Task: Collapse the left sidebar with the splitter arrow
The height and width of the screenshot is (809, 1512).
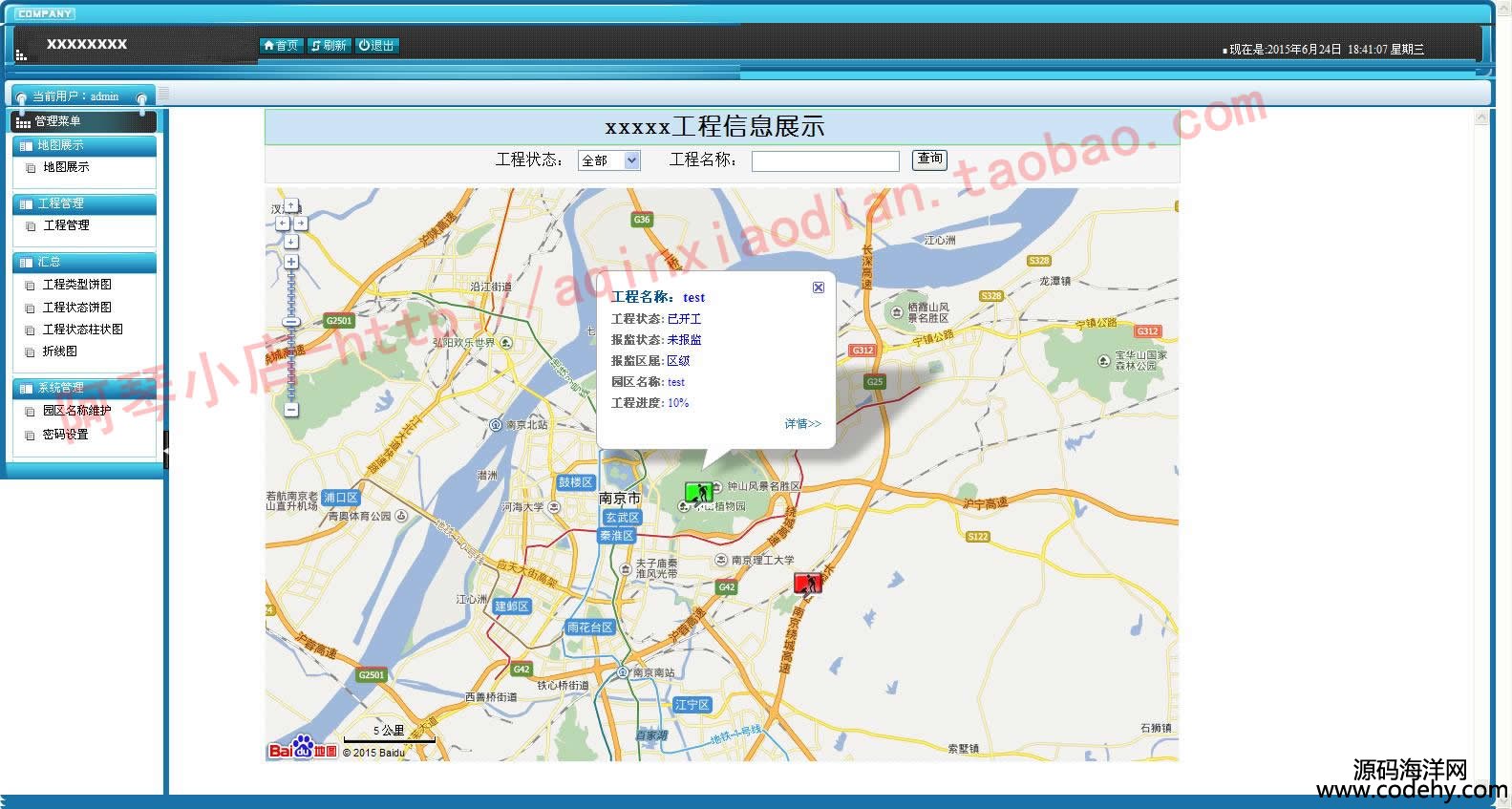Action: pos(165,449)
